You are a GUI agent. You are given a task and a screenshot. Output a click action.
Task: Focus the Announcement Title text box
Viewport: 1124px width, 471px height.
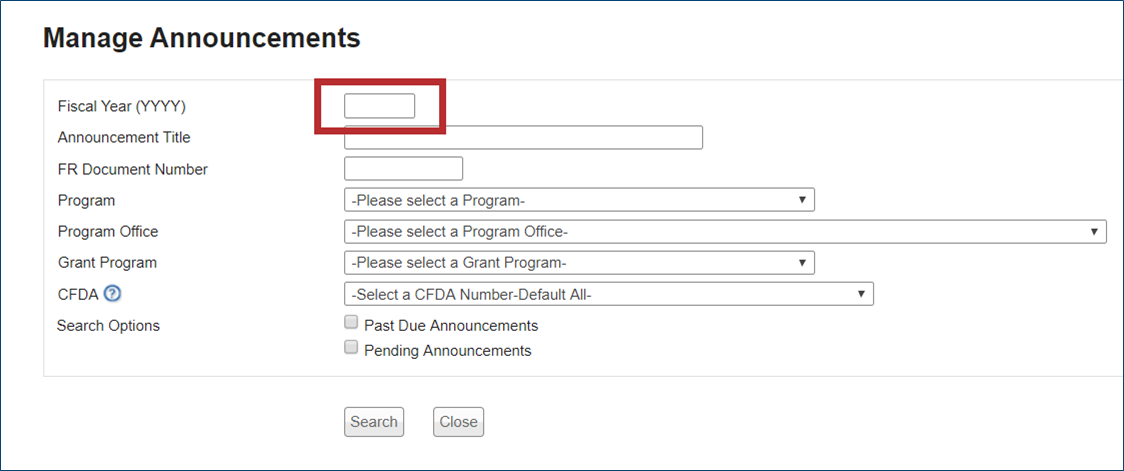click(x=523, y=138)
